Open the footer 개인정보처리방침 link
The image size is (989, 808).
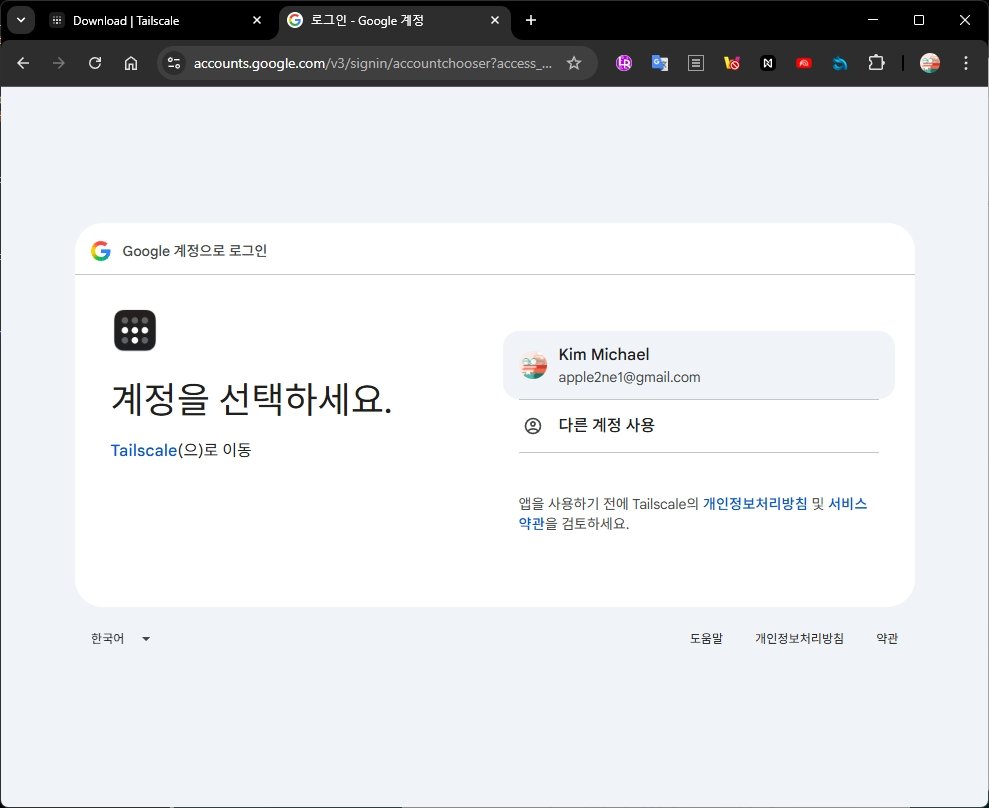coord(799,639)
